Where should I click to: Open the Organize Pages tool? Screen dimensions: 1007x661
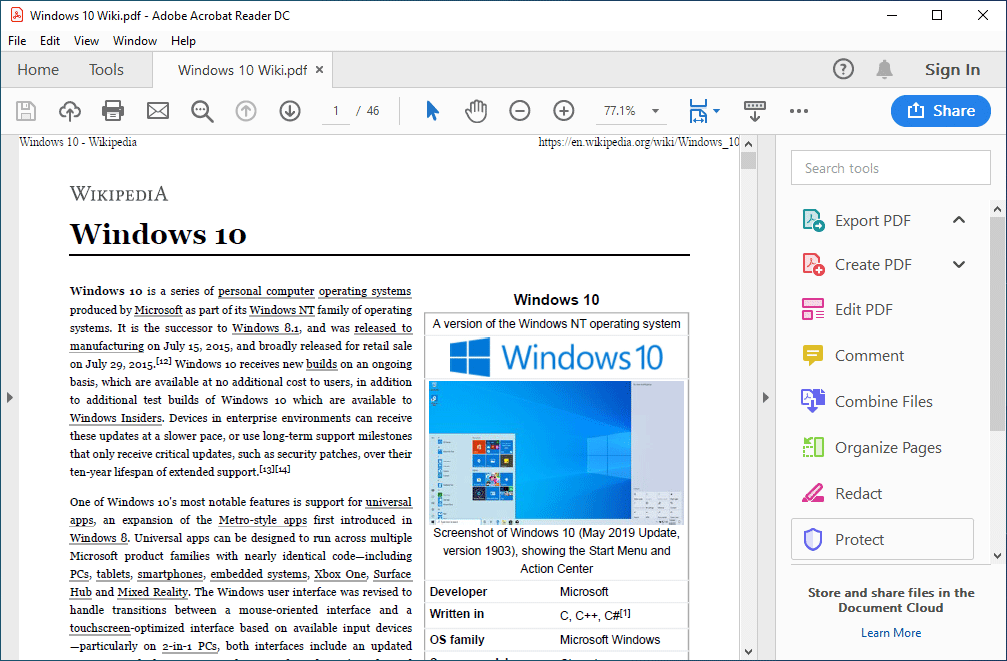(887, 447)
